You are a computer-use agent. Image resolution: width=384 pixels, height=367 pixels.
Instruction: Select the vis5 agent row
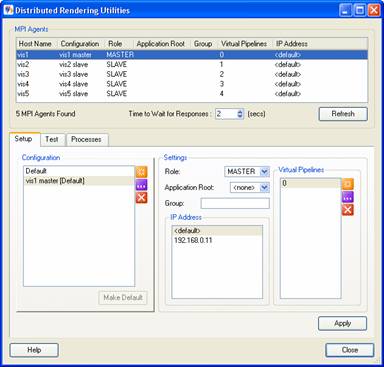click(192, 93)
